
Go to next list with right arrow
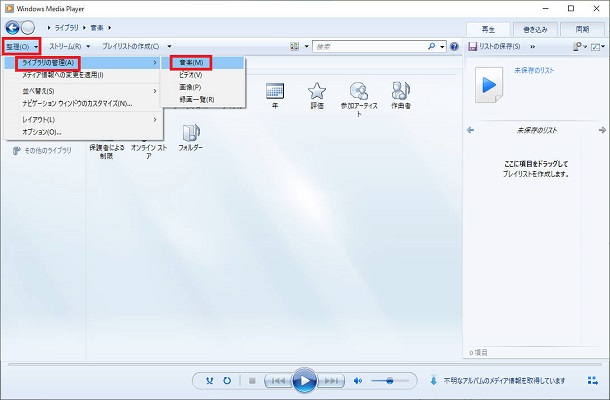602,130
